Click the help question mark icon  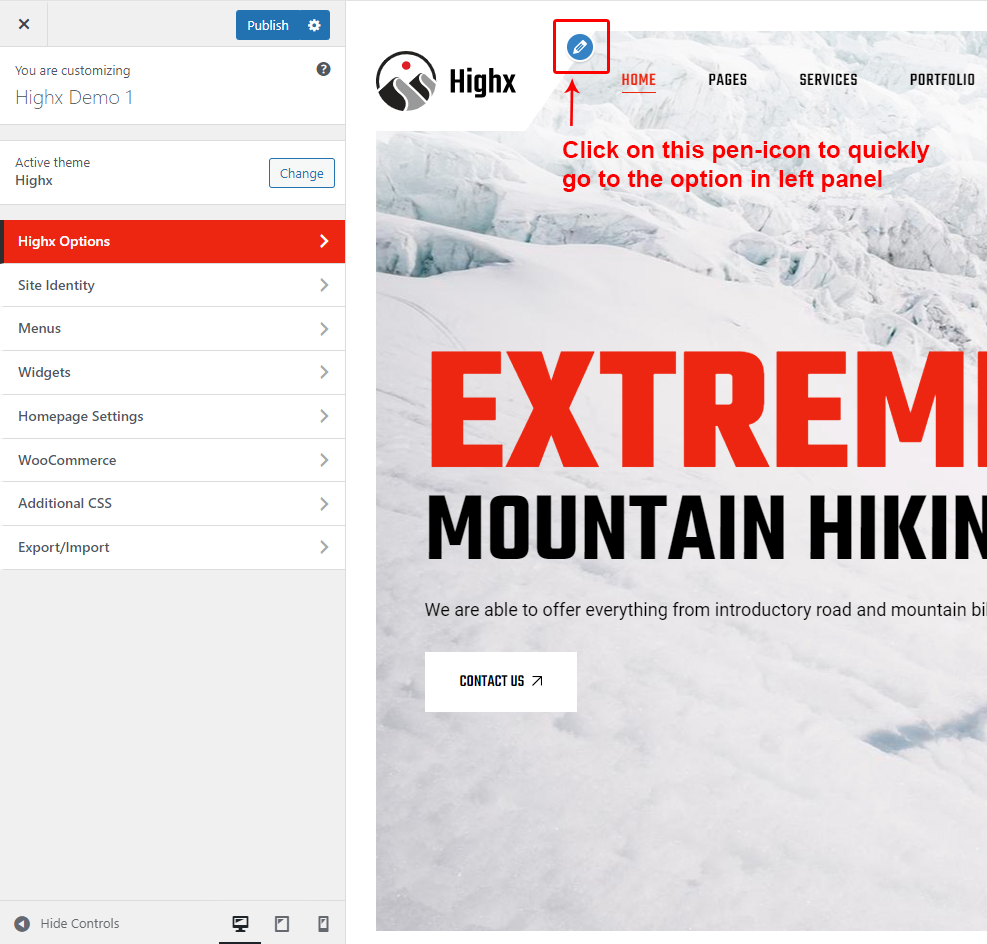click(x=323, y=69)
